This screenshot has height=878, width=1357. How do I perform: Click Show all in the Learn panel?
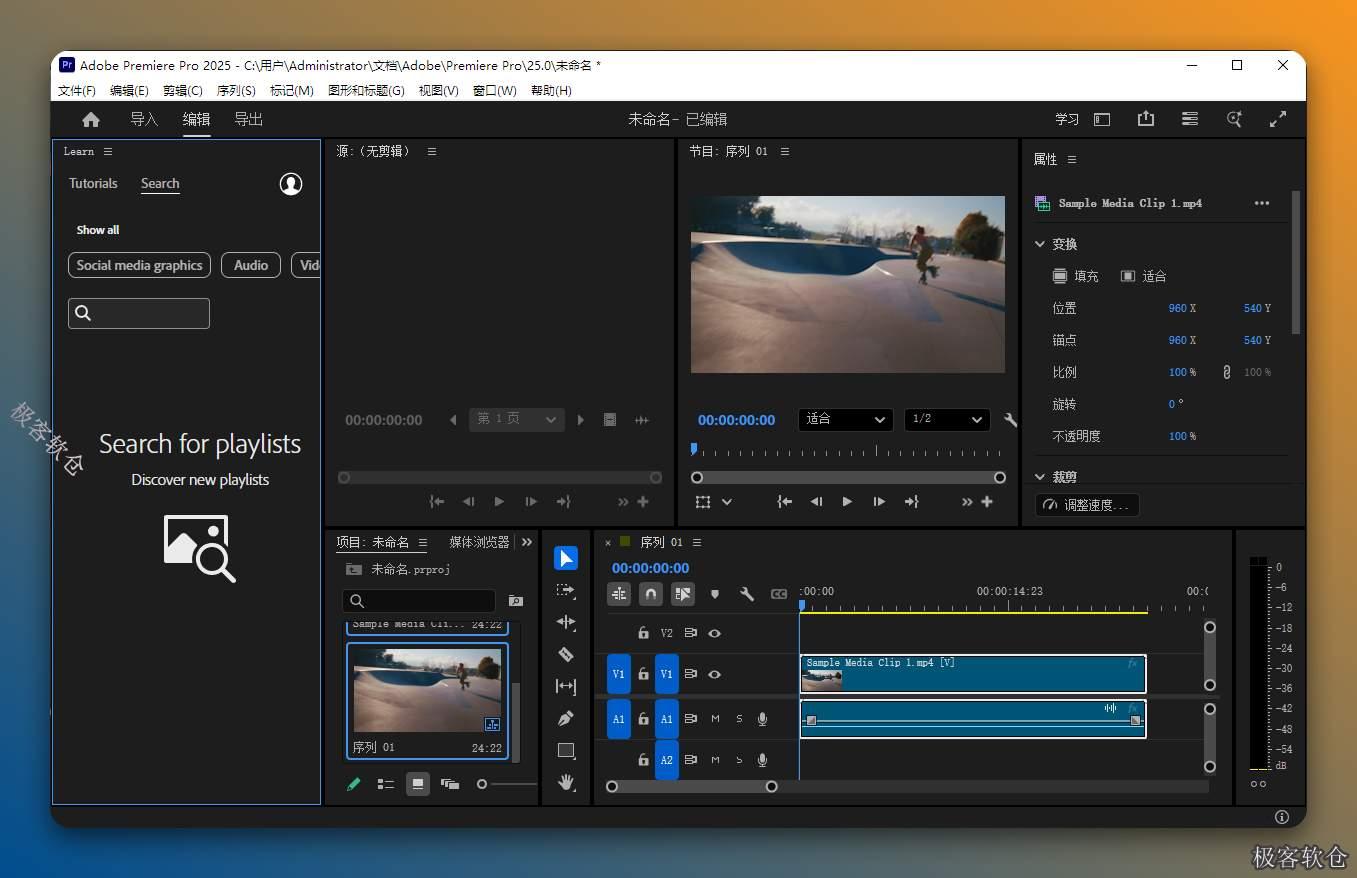(x=98, y=230)
